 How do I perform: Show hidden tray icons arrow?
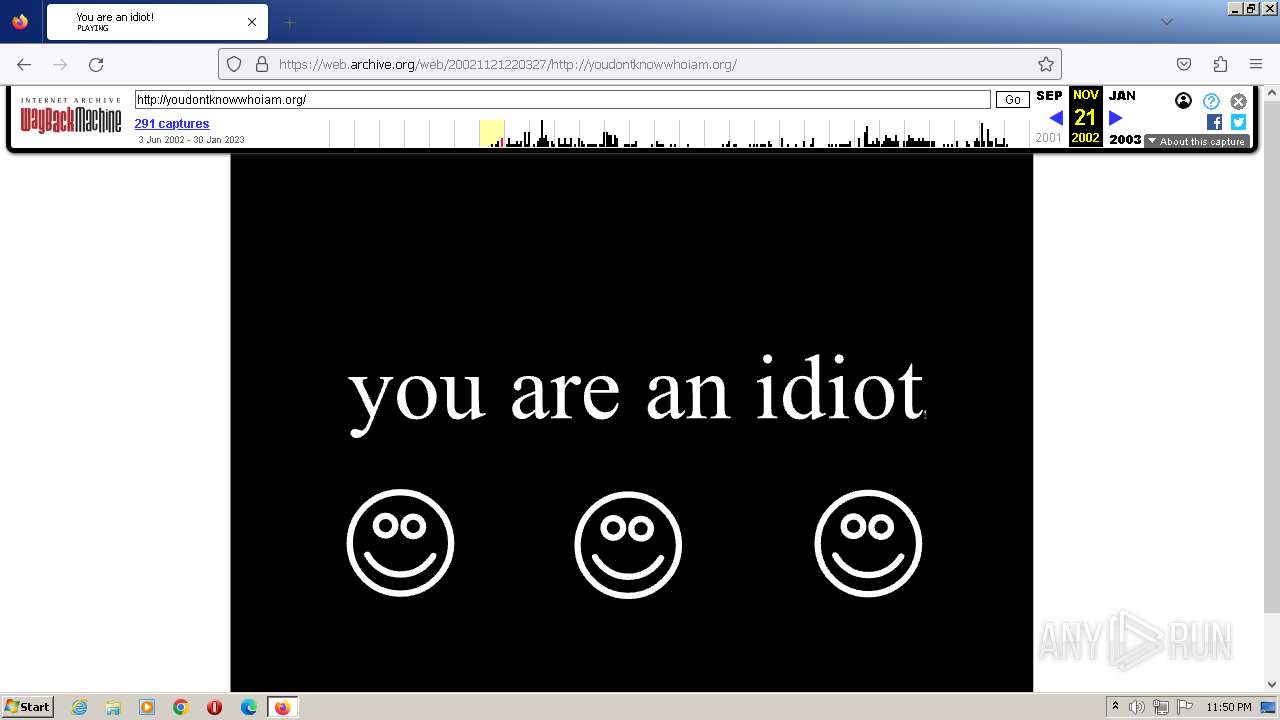[x=1115, y=707]
